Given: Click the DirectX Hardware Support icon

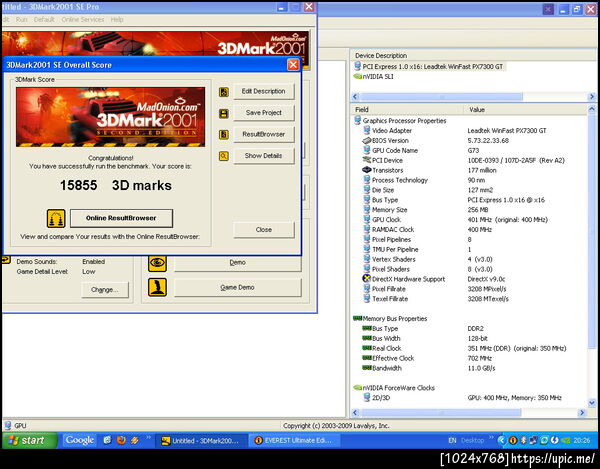Looking at the screenshot, I should pyautogui.click(x=367, y=279).
